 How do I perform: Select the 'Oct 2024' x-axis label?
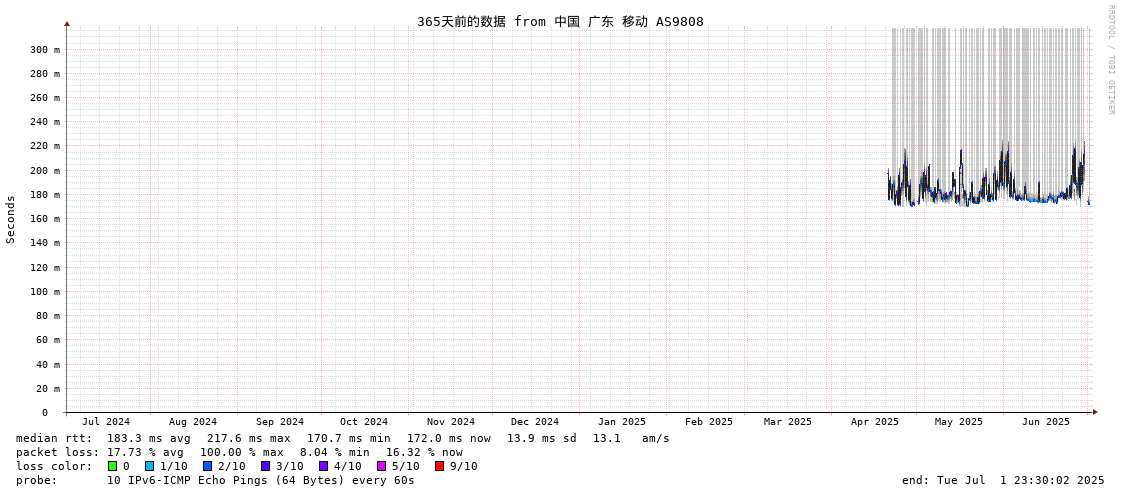(364, 422)
